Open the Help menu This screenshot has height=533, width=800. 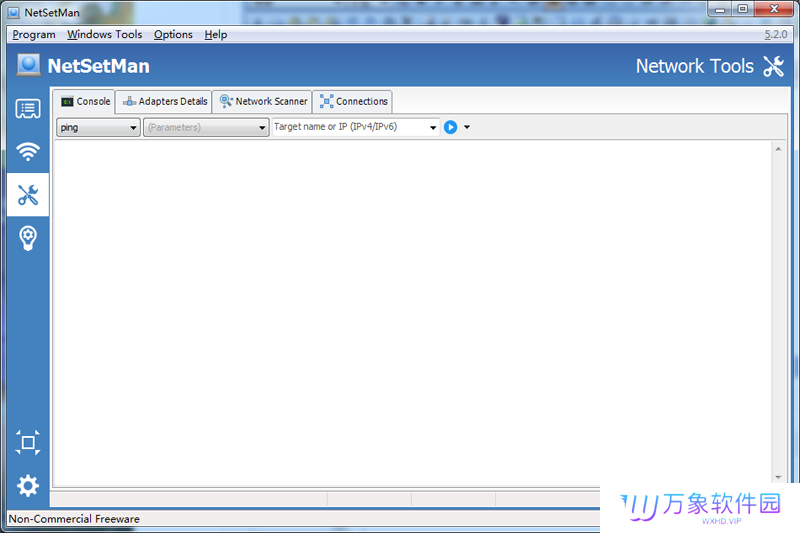click(x=216, y=35)
